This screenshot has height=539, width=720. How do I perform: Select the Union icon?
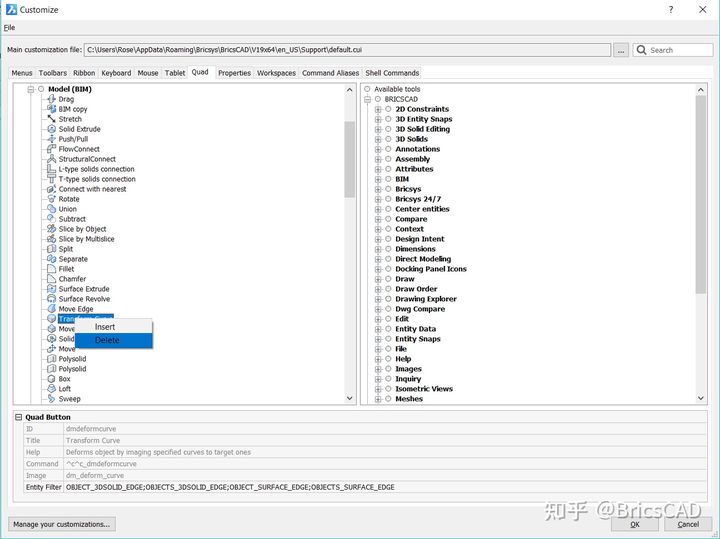(51, 209)
